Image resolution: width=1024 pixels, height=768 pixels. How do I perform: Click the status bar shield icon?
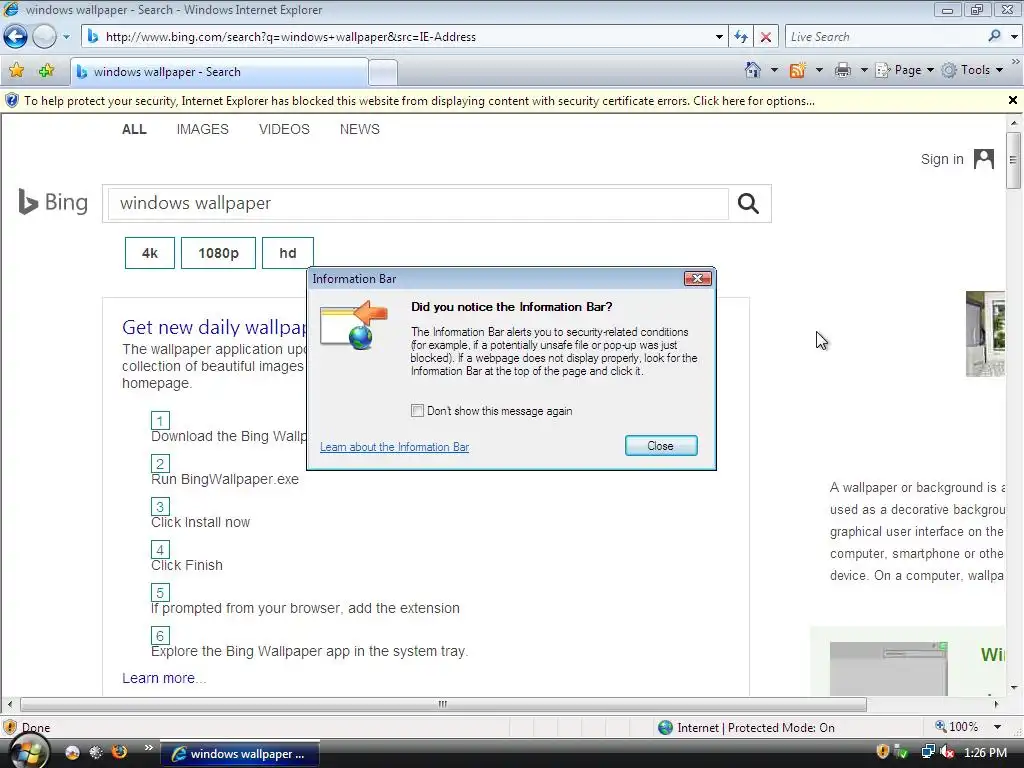point(10,727)
